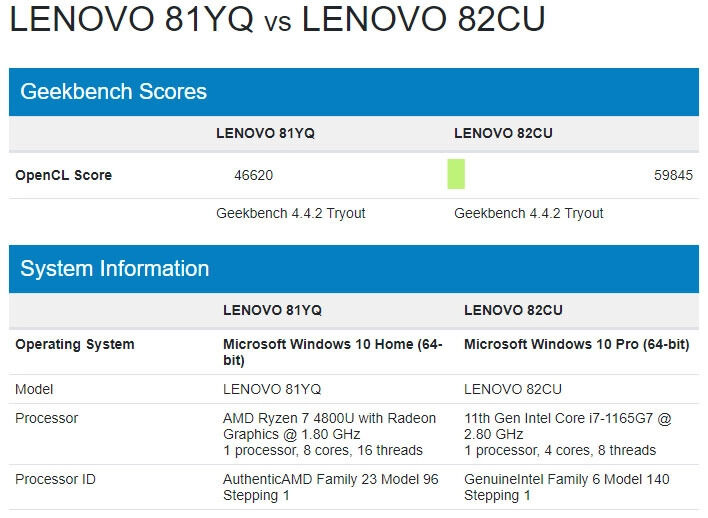This screenshot has width=708, height=518.
Task: Click the Model row label
Action: point(34,389)
